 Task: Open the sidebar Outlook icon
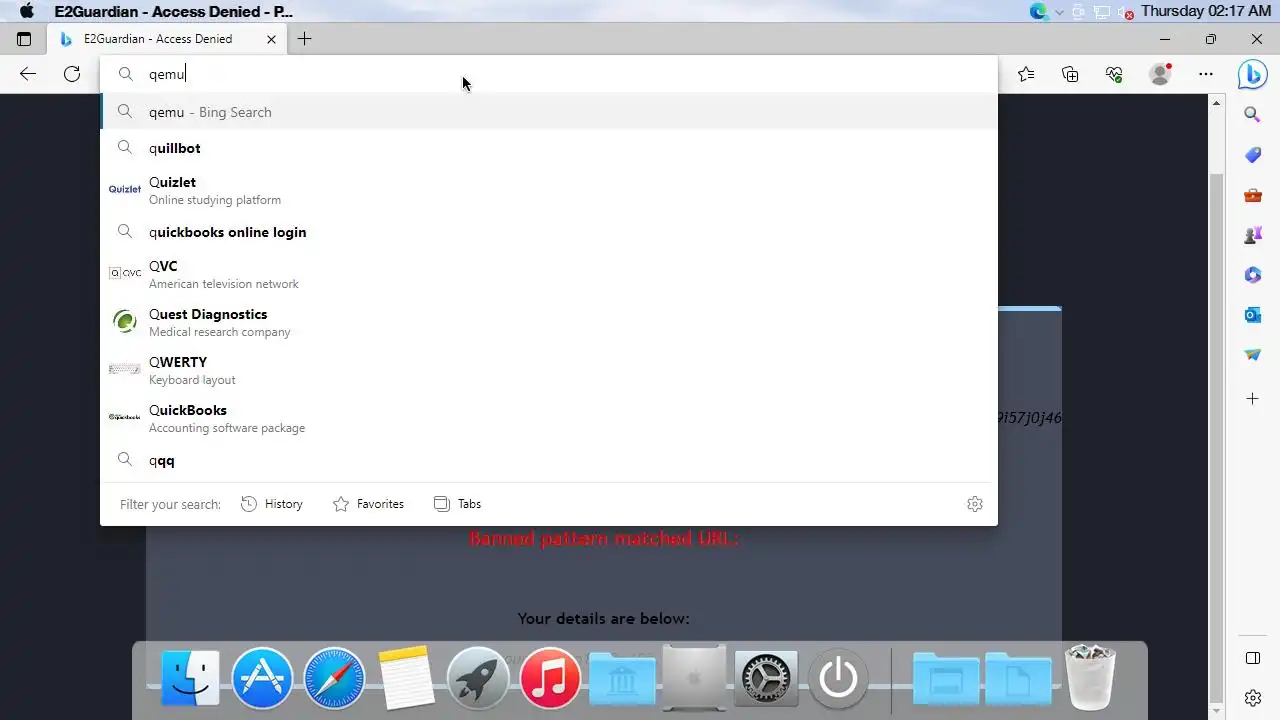point(1252,315)
